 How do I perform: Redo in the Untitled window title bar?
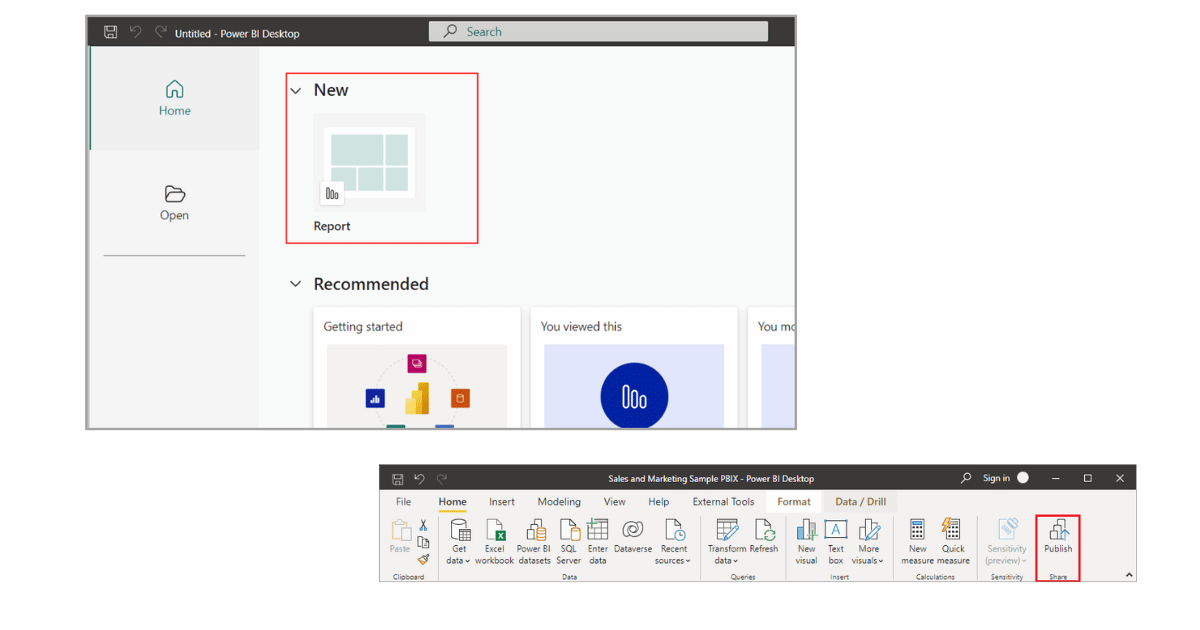pyautogui.click(x=160, y=33)
